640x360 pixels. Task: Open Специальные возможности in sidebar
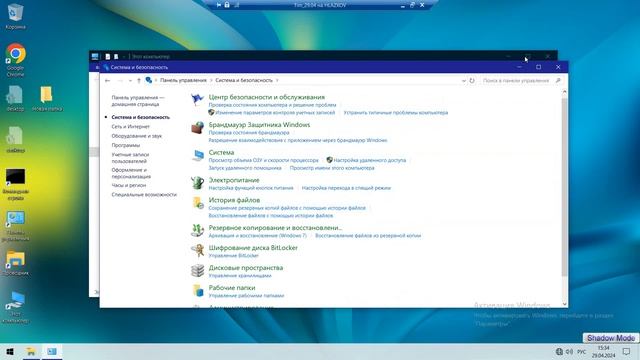point(144,195)
